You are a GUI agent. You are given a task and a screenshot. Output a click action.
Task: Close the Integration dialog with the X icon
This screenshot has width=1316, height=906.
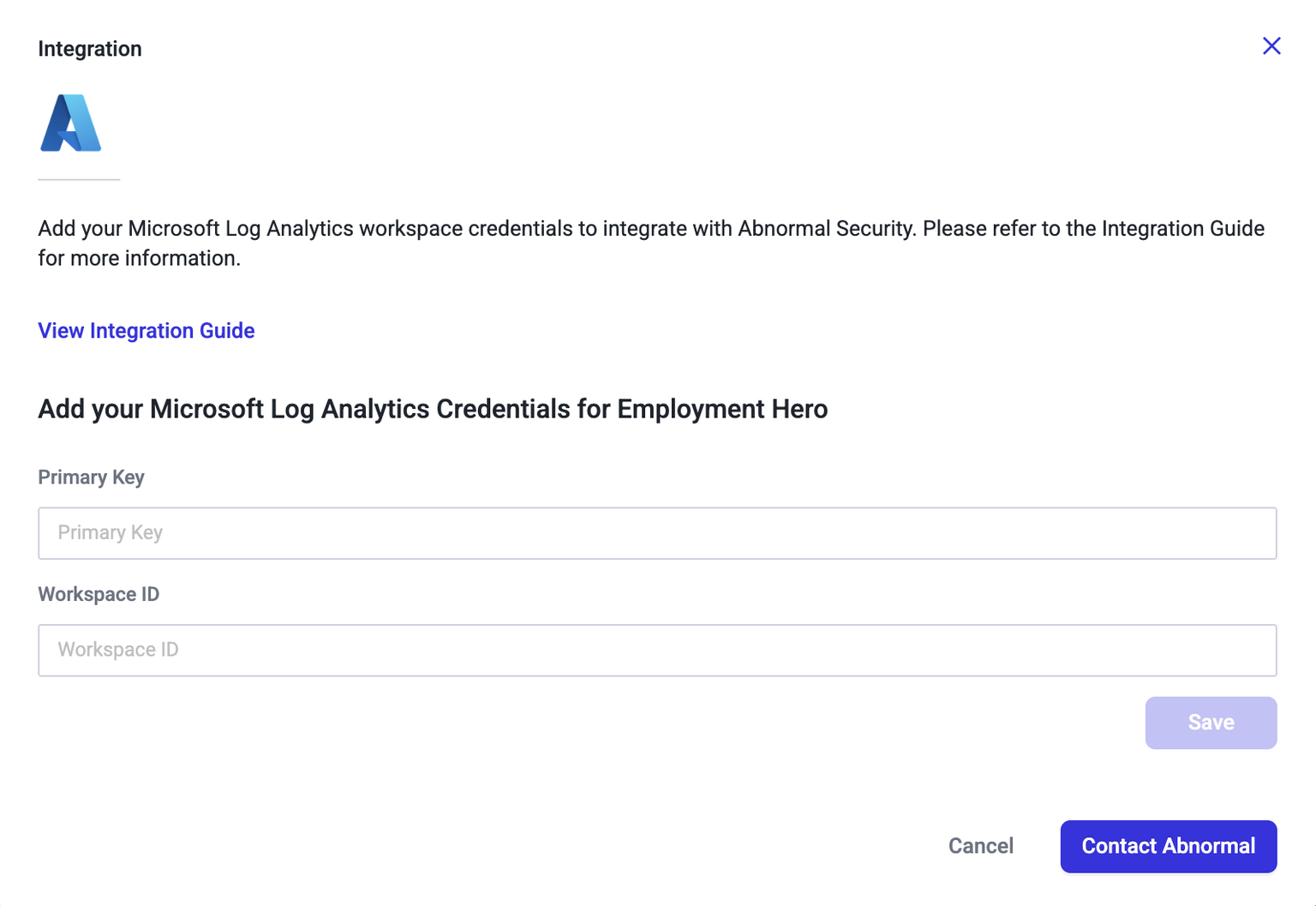(x=1271, y=46)
